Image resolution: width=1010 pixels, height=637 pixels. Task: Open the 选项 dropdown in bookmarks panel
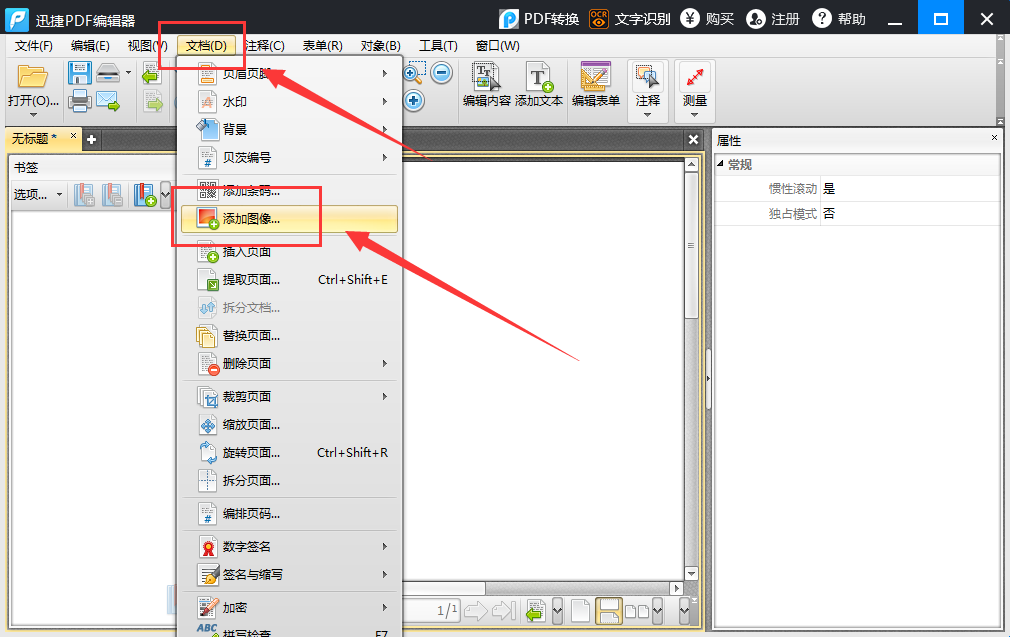[x=35, y=194]
